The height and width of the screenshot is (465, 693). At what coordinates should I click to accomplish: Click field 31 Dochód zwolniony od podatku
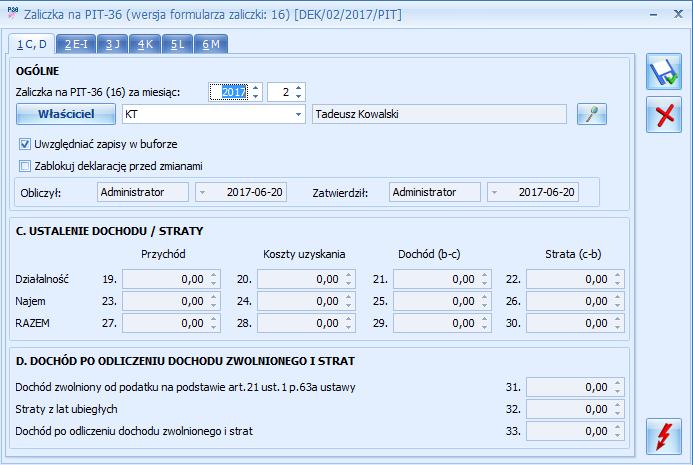575,387
